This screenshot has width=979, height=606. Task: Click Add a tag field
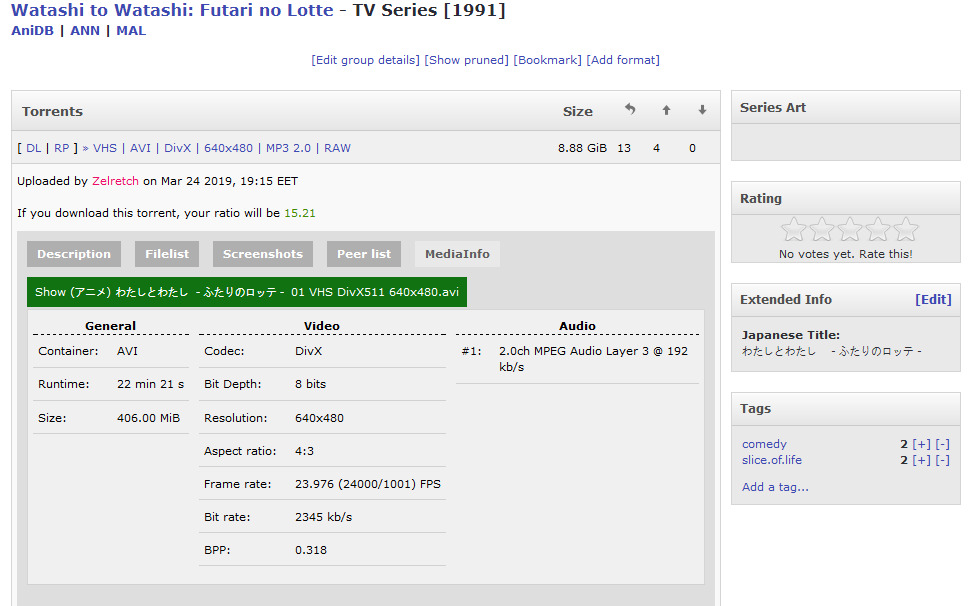coord(775,487)
